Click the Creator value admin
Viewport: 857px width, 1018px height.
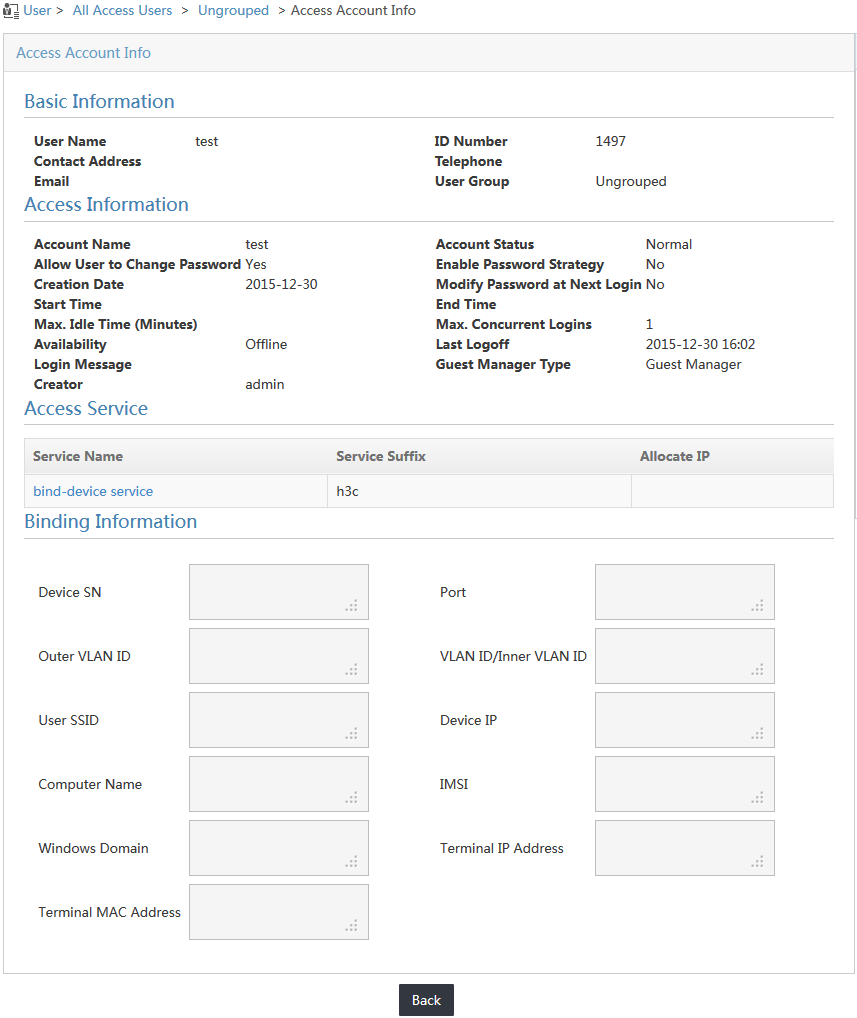[x=265, y=384]
